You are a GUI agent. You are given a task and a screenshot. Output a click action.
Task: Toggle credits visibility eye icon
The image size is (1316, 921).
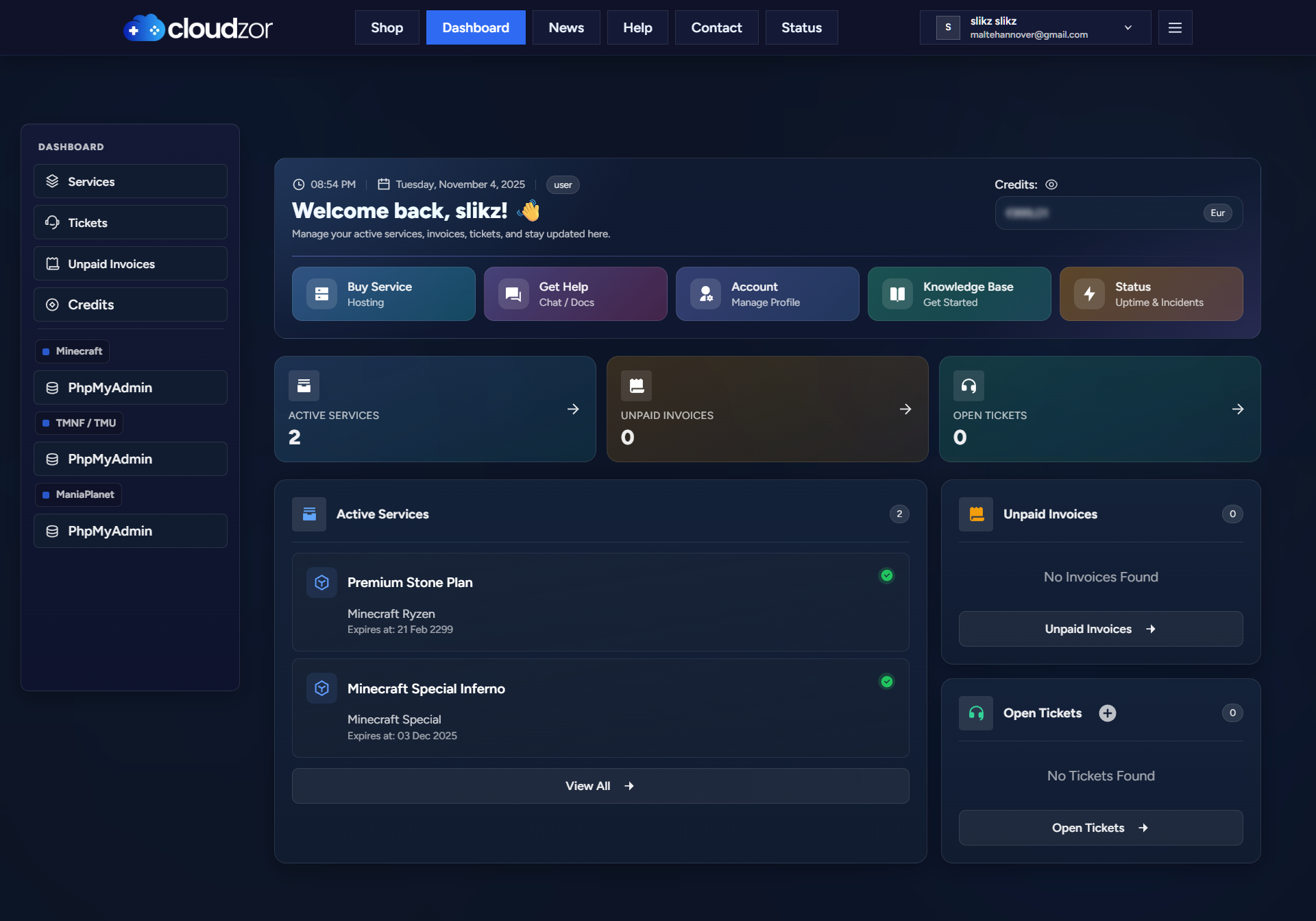(1051, 184)
